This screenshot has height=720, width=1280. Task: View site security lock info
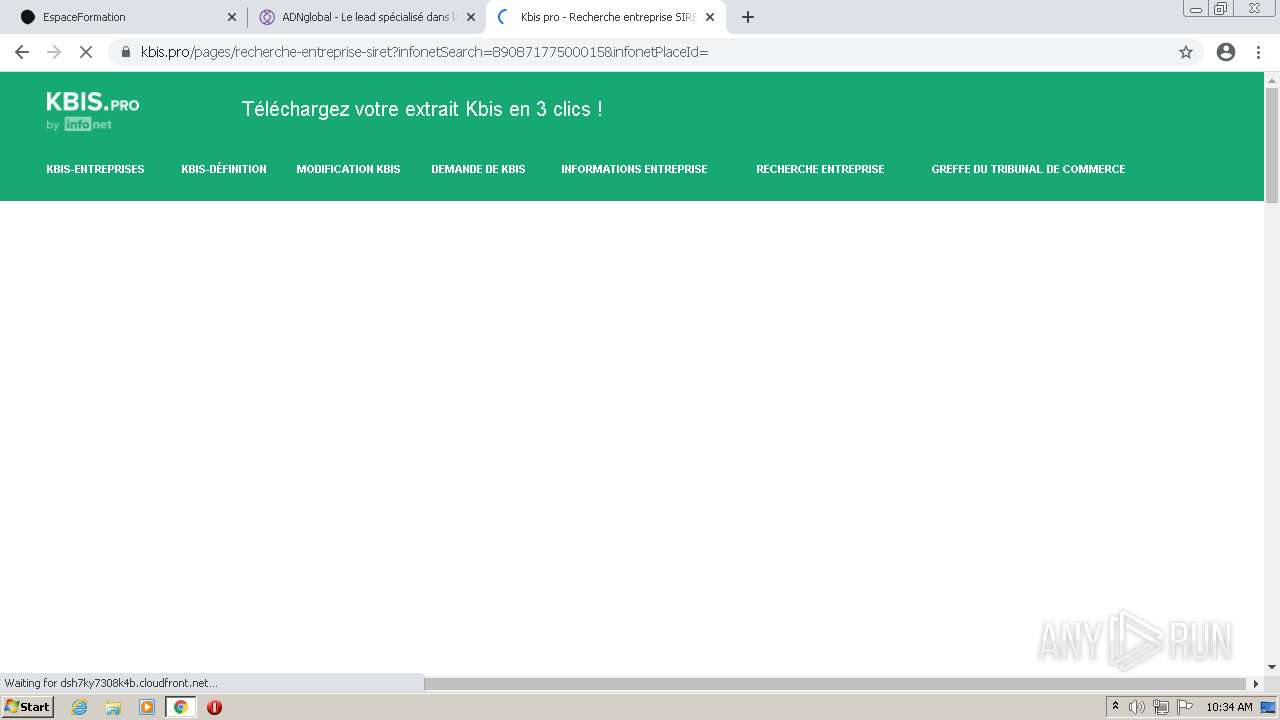[x=126, y=52]
